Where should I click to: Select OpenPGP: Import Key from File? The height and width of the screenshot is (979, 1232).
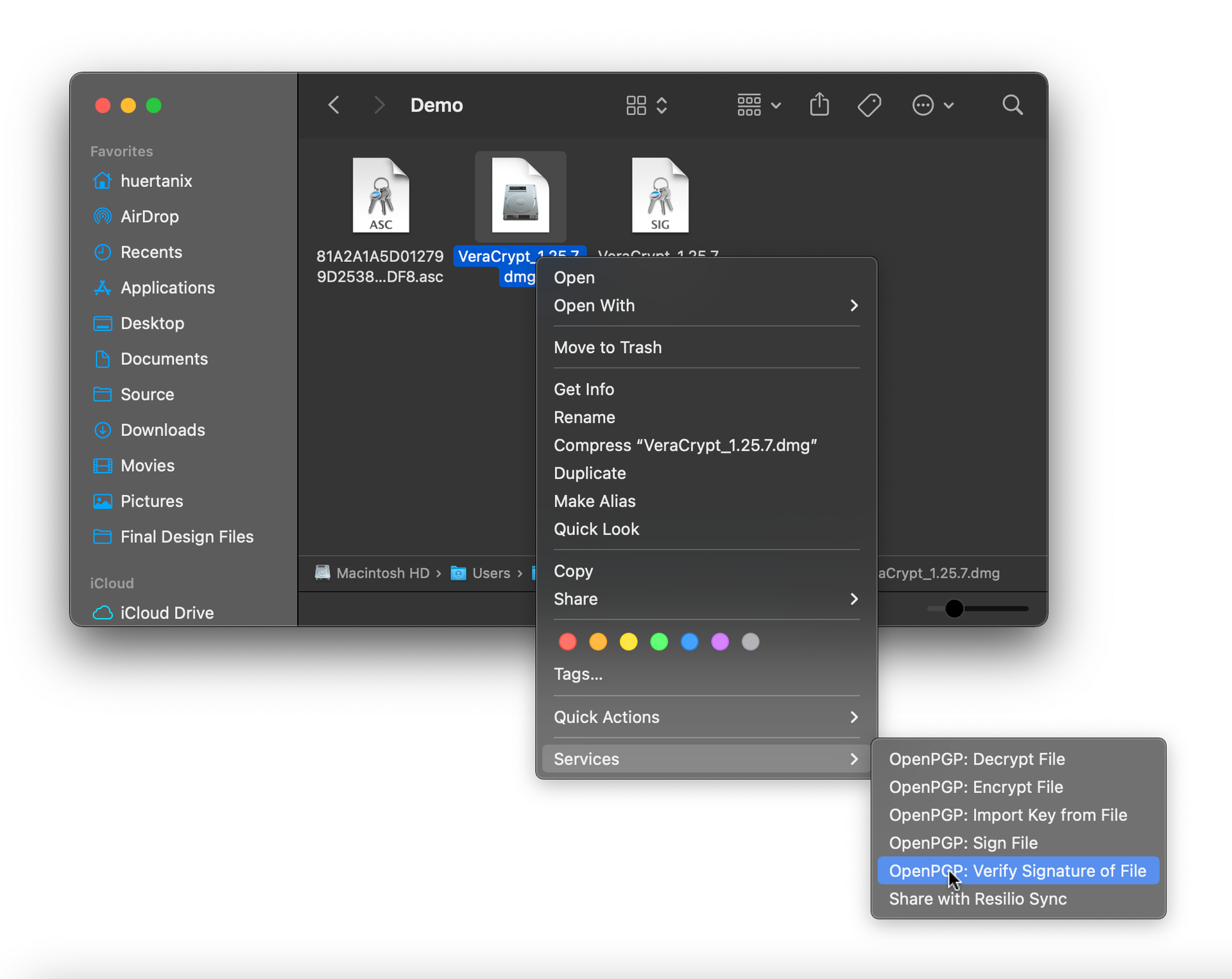point(1018,815)
